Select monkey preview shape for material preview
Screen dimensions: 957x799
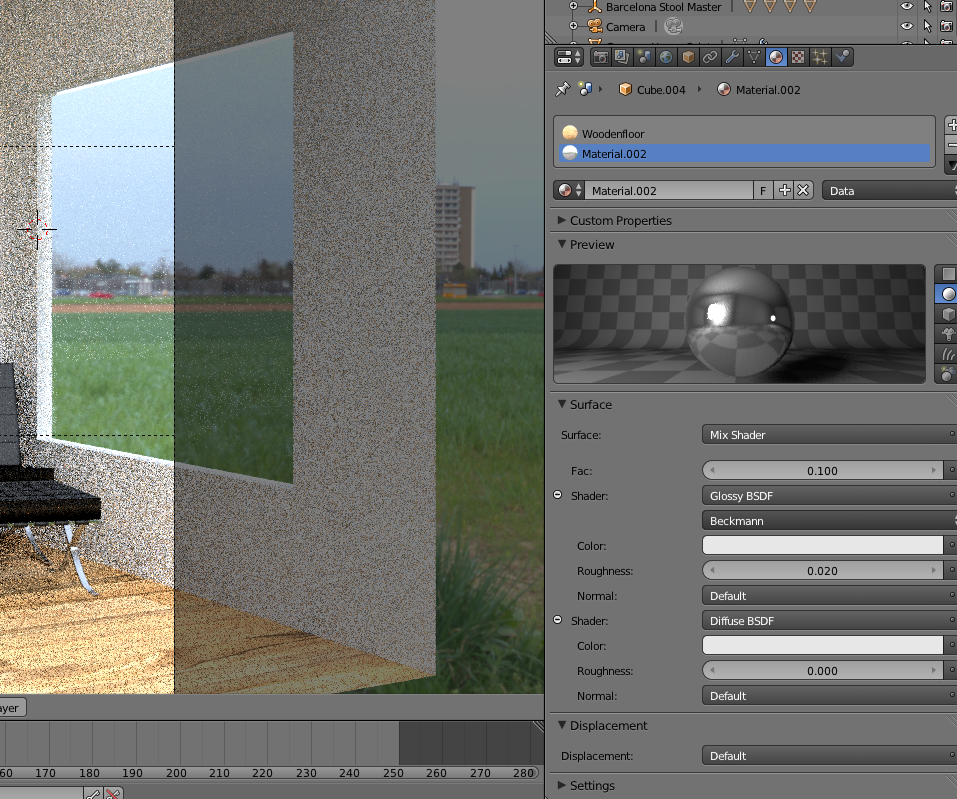point(948,334)
